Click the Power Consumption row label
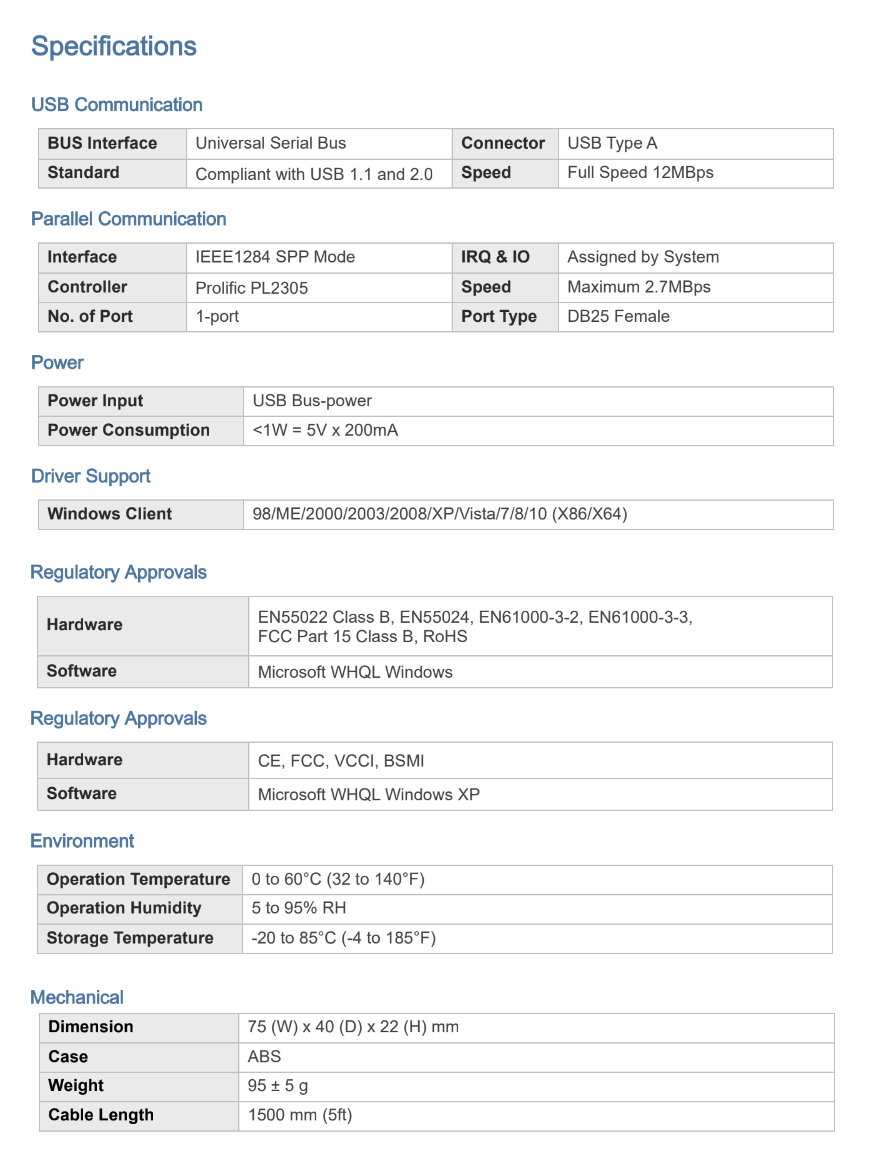 pyautogui.click(x=129, y=430)
